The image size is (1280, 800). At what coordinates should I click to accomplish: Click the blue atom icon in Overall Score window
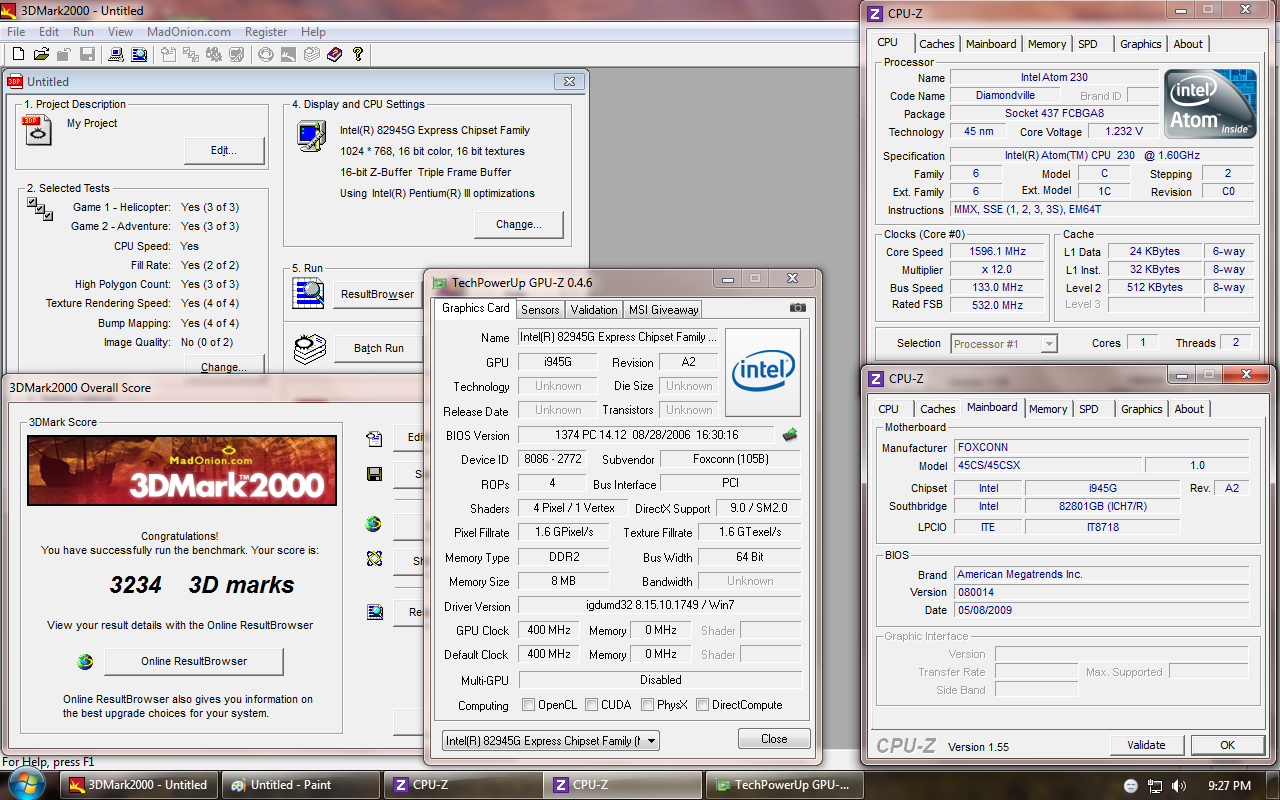pyautogui.click(x=375, y=559)
